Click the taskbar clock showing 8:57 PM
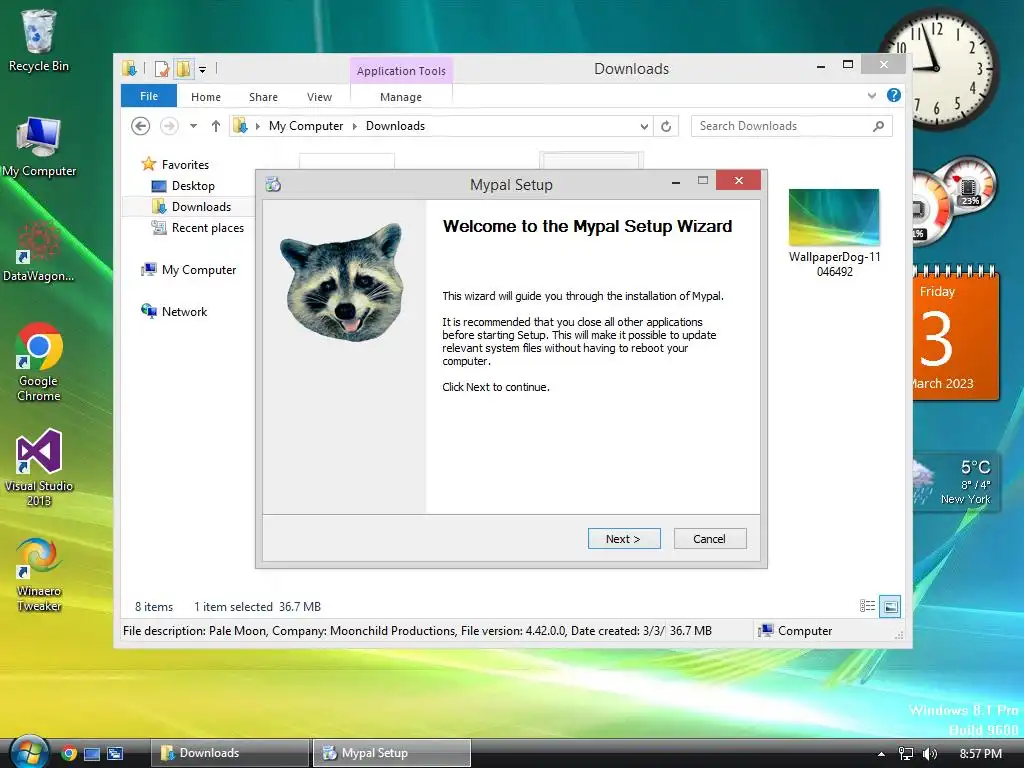Screen dimensions: 1024x768 pos(980,754)
